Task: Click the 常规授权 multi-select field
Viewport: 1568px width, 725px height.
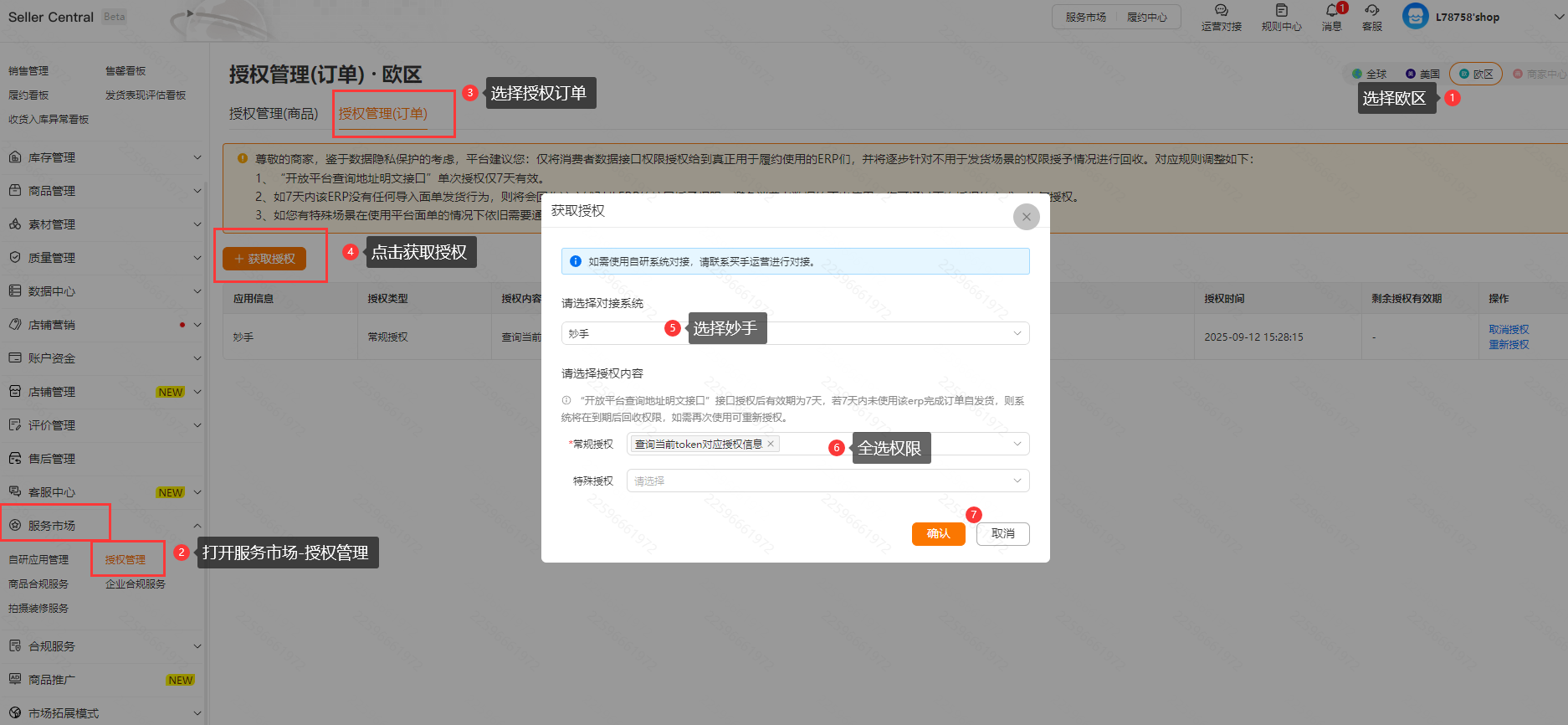Action: pos(895,445)
